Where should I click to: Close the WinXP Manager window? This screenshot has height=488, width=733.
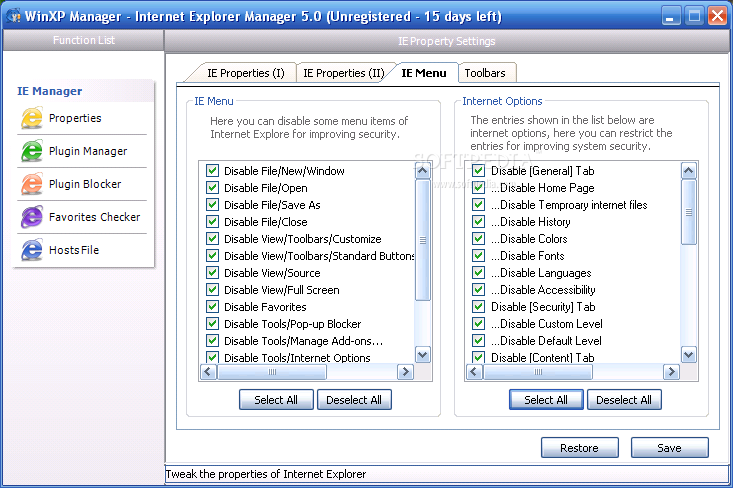[718, 16]
